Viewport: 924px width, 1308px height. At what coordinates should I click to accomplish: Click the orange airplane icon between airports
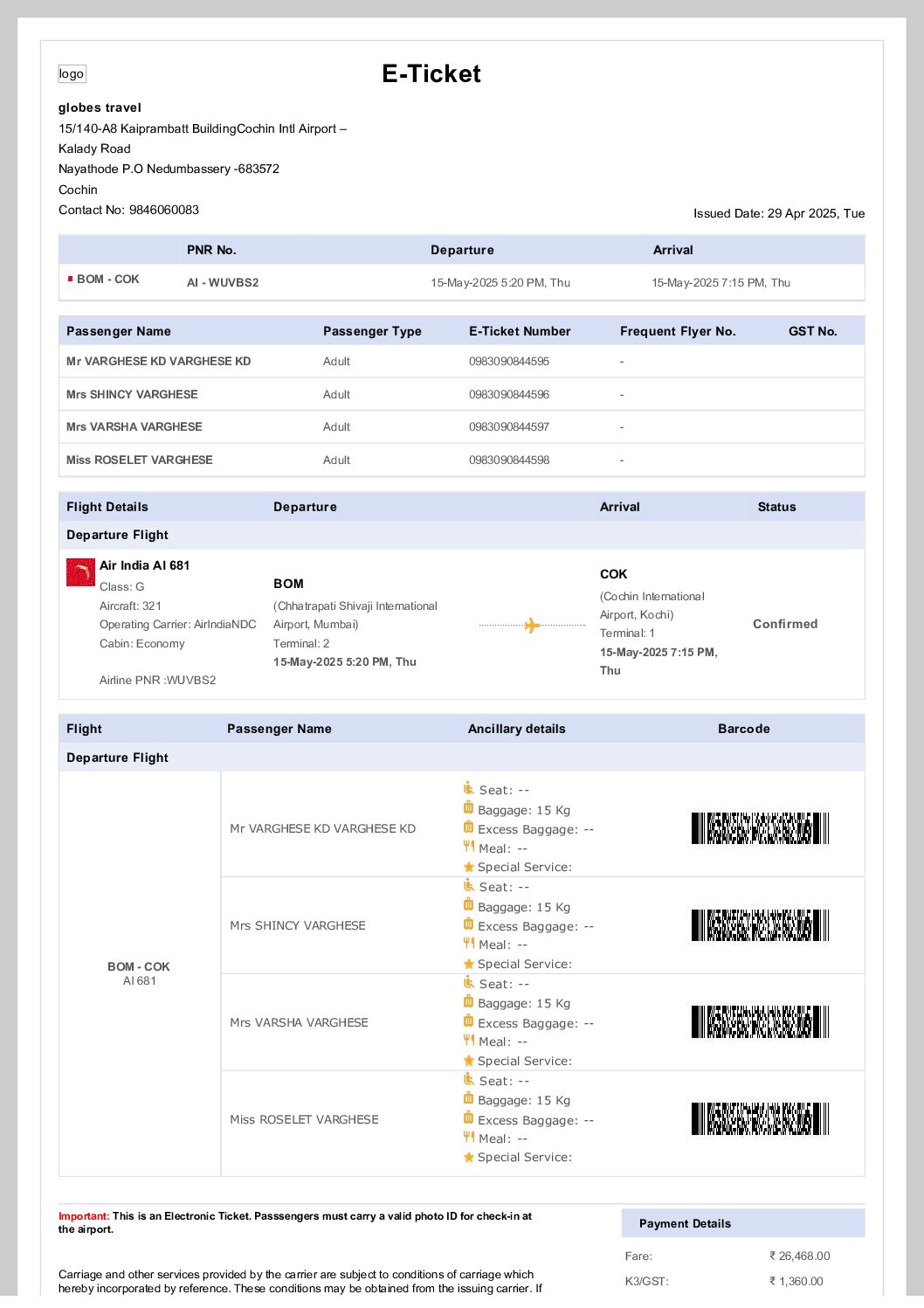click(532, 626)
